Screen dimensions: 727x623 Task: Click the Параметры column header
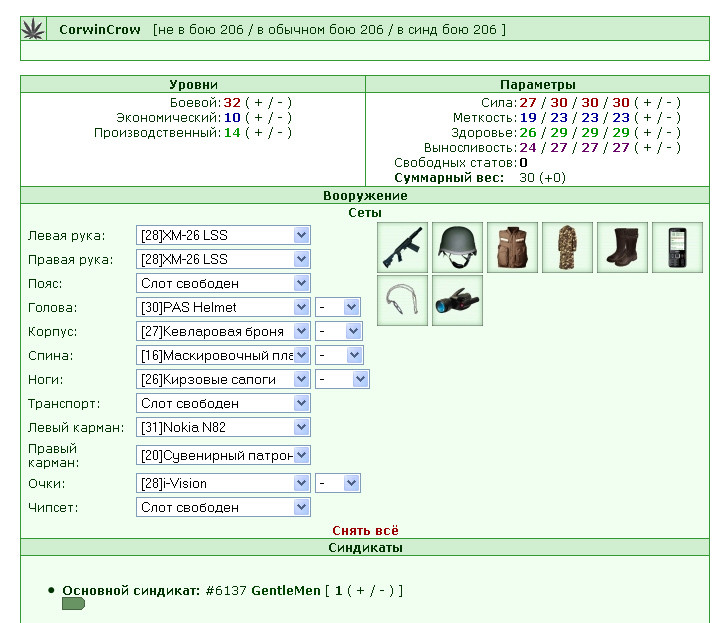538,85
